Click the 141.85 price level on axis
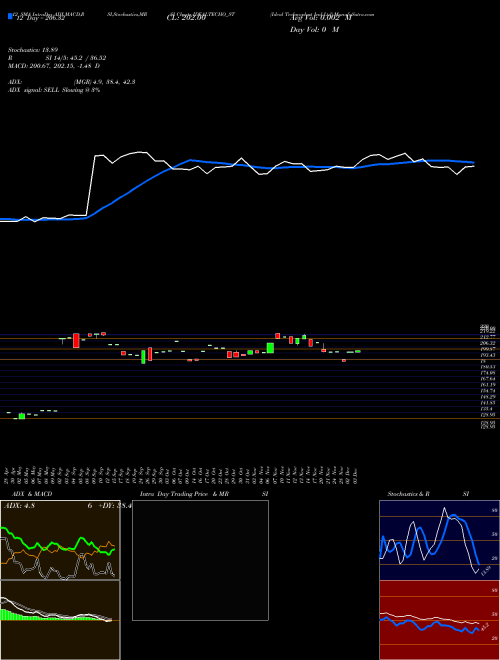Image resolution: width=500 pixels, height=660 pixels. (x=488, y=402)
